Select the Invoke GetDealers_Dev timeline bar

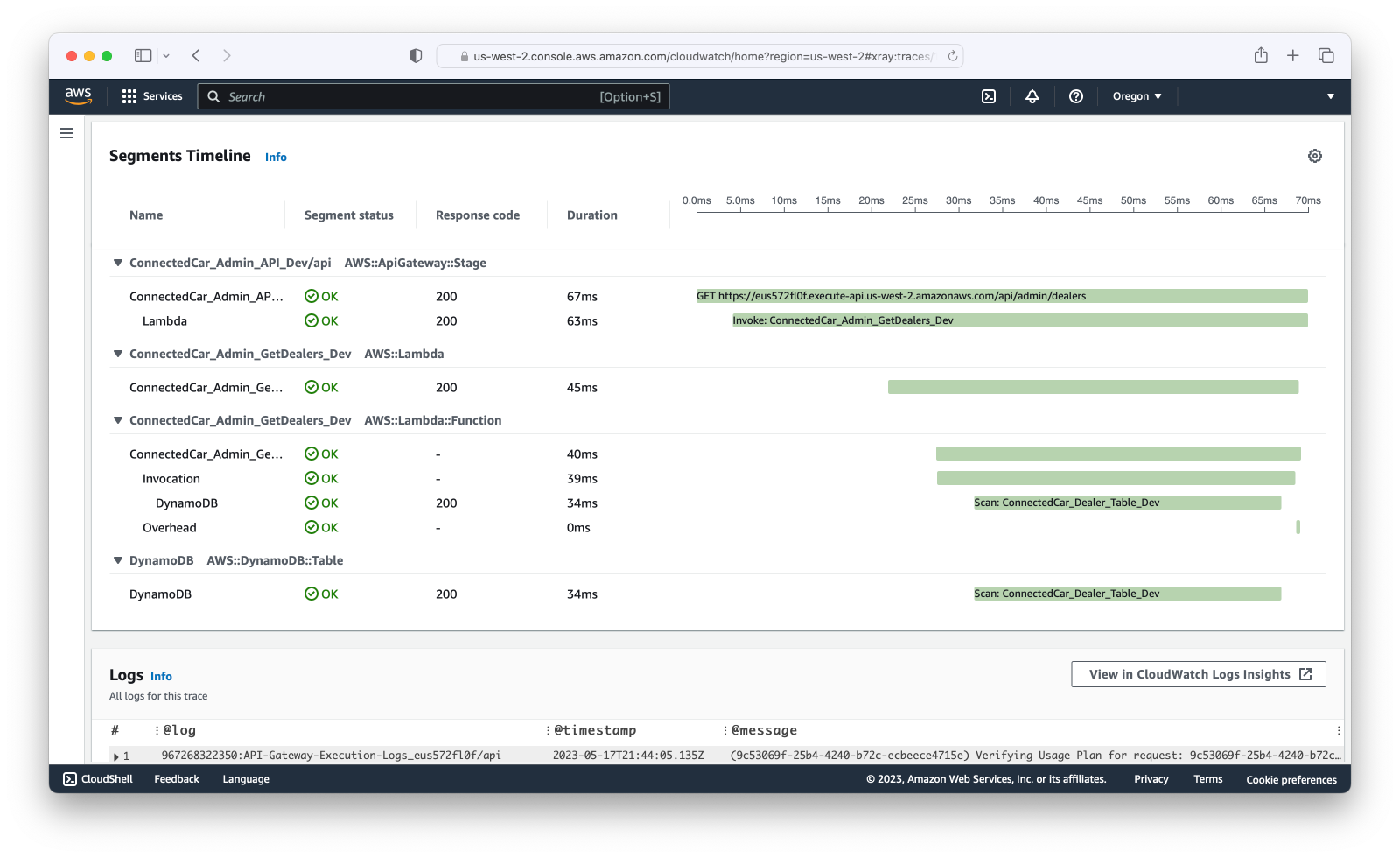(x=1020, y=320)
